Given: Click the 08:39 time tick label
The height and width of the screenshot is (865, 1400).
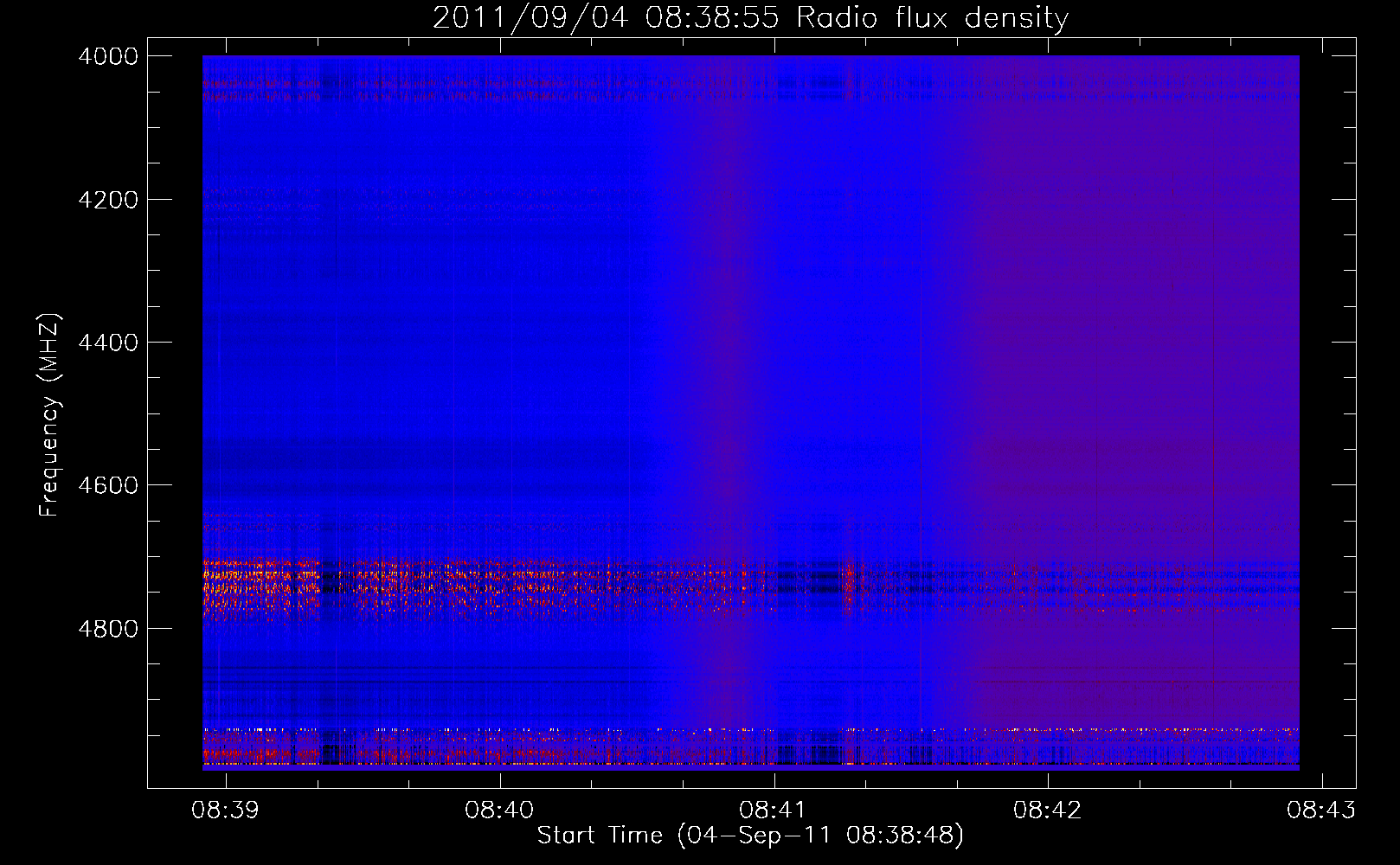Looking at the screenshot, I should 226,810.
